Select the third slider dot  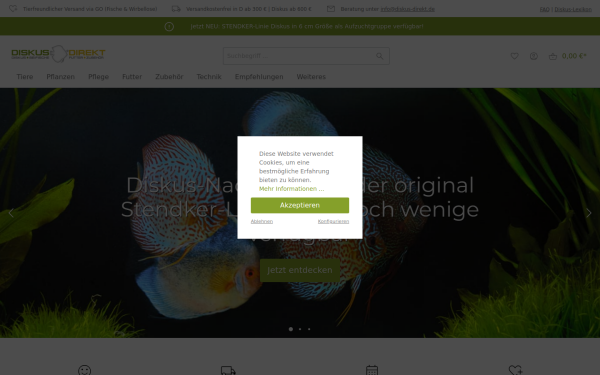pos(309,329)
